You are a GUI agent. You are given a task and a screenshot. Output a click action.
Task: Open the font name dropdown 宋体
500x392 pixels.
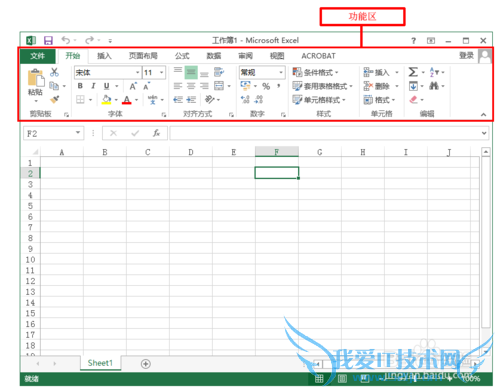tap(137, 72)
